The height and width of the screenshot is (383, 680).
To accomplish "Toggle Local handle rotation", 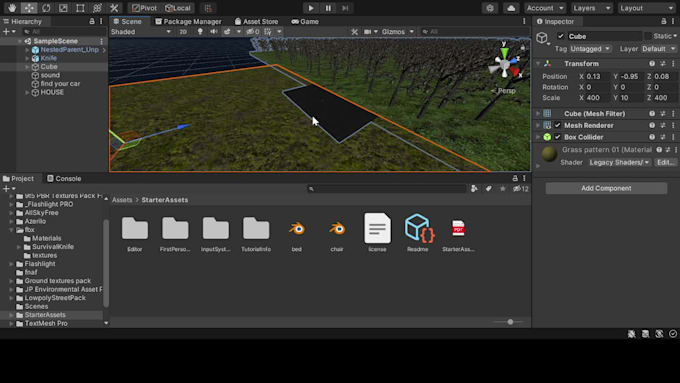I will point(178,8).
